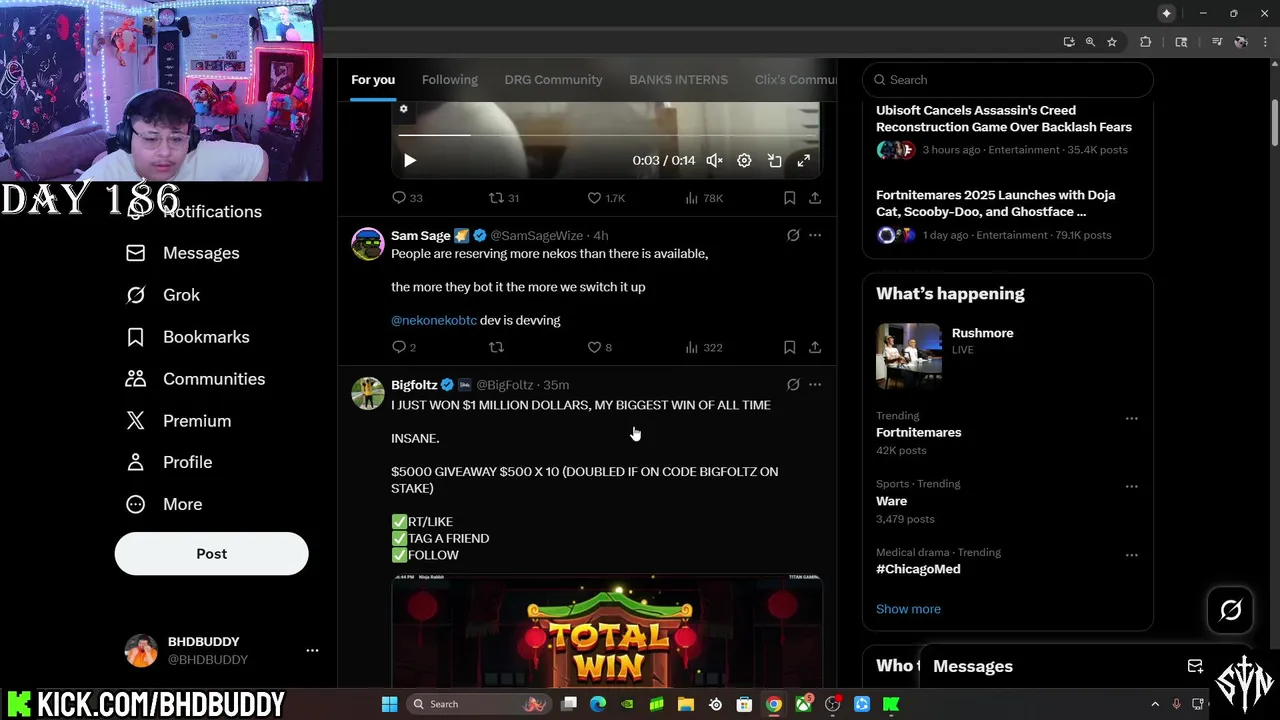Open Communities in the left sidebar
This screenshot has width=1280, height=720.
click(195, 379)
